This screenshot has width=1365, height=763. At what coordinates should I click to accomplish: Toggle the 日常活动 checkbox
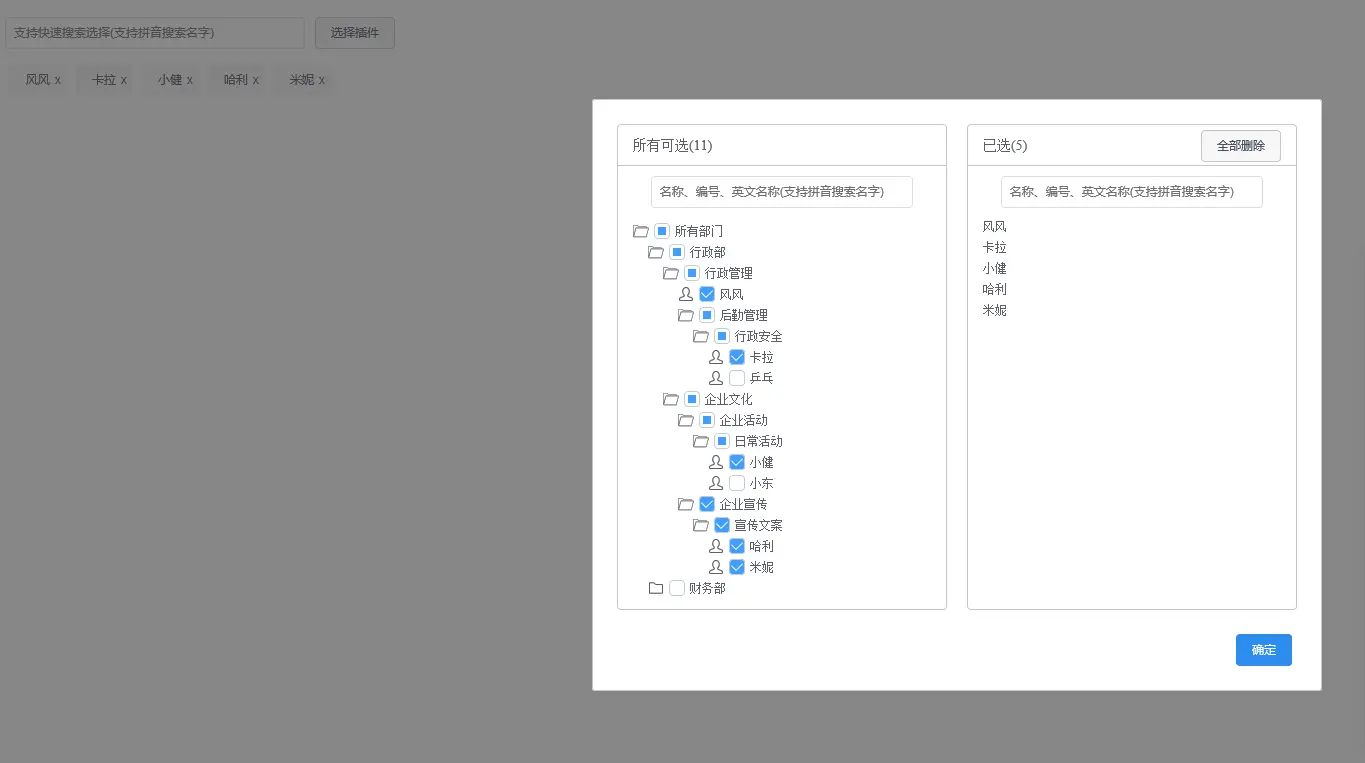pos(722,441)
